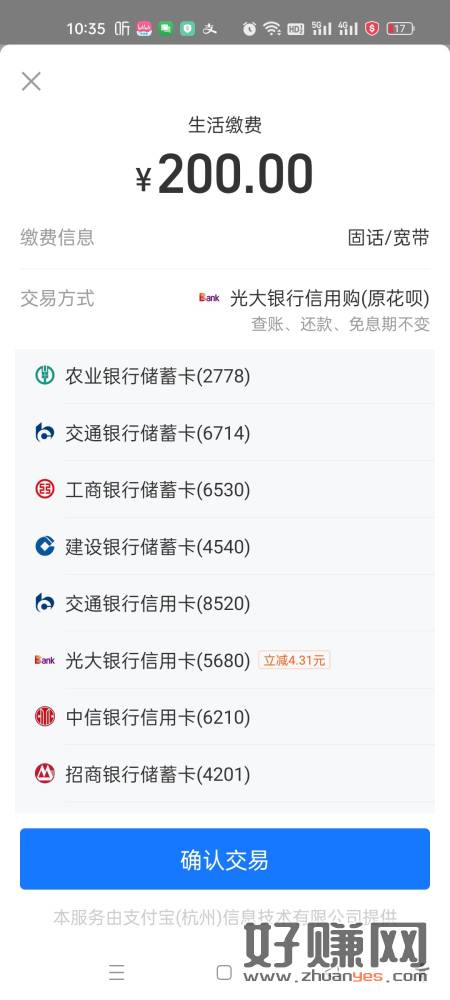This screenshot has height=1000, width=450.
Task: Tap the China Merchants Bank logo icon
Action: click(x=44, y=774)
